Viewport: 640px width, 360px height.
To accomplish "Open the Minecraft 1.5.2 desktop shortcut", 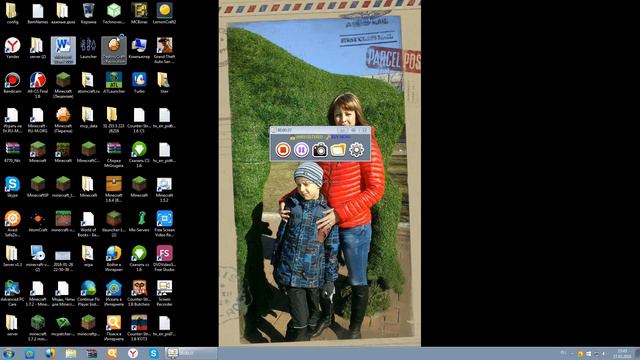I will click(164, 189).
